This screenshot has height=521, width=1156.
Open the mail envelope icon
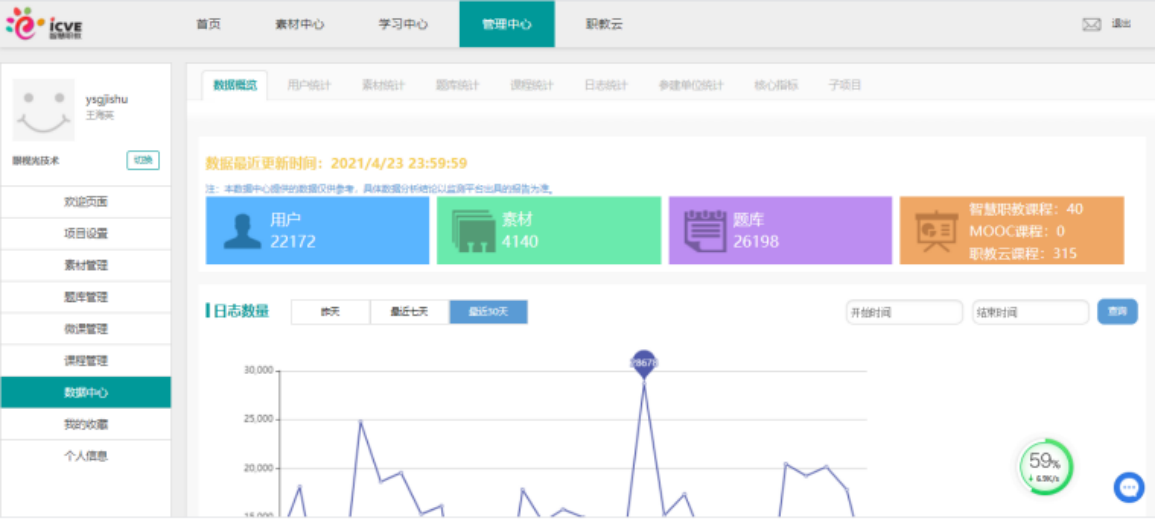(1091, 24)
